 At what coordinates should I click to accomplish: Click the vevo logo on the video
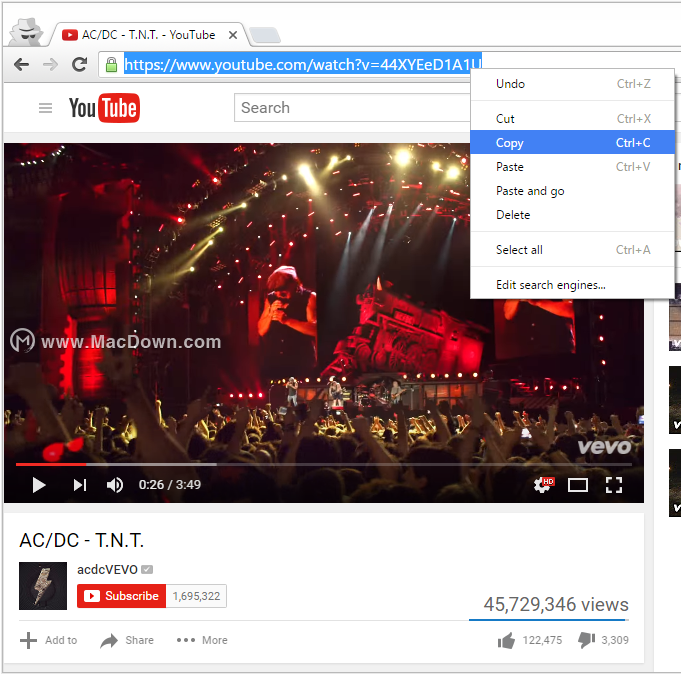coord(604,446)
